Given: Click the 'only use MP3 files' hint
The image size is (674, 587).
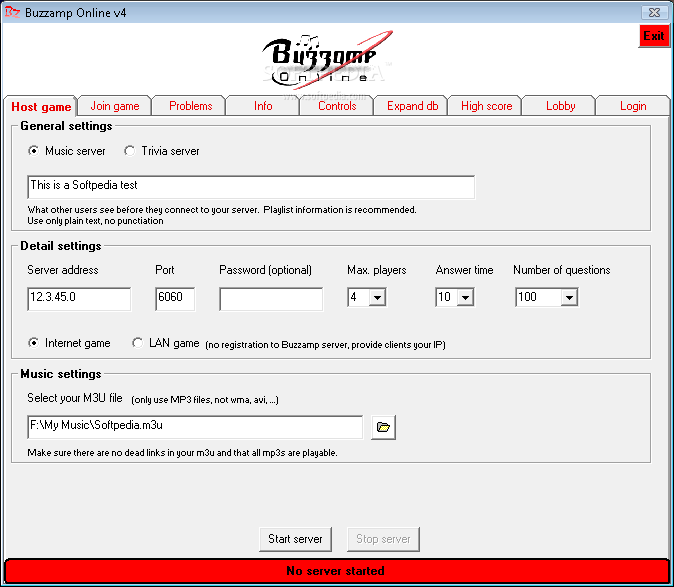Looking at the screenshot, I should click(205, 400).
